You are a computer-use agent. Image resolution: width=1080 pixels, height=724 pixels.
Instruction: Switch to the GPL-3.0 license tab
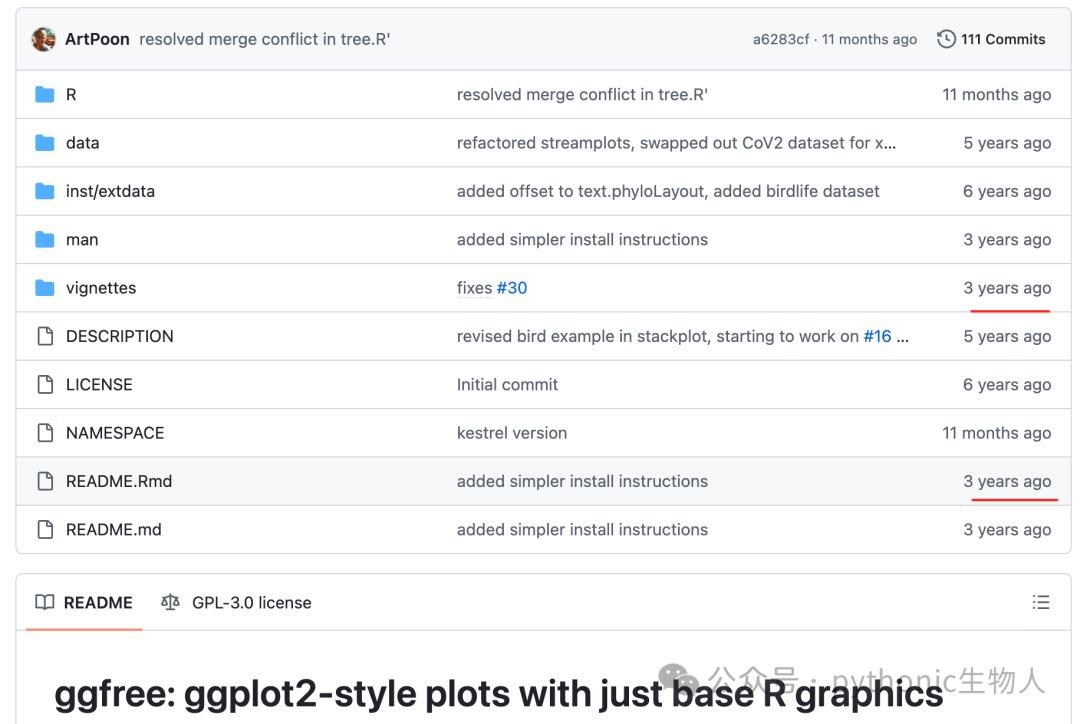point(236,603)
